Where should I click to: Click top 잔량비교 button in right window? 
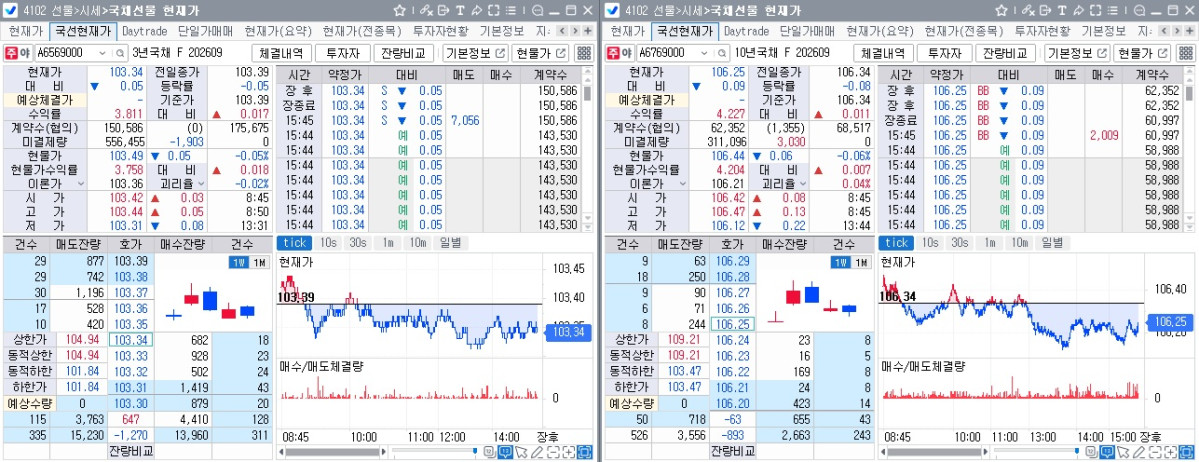1006,54
